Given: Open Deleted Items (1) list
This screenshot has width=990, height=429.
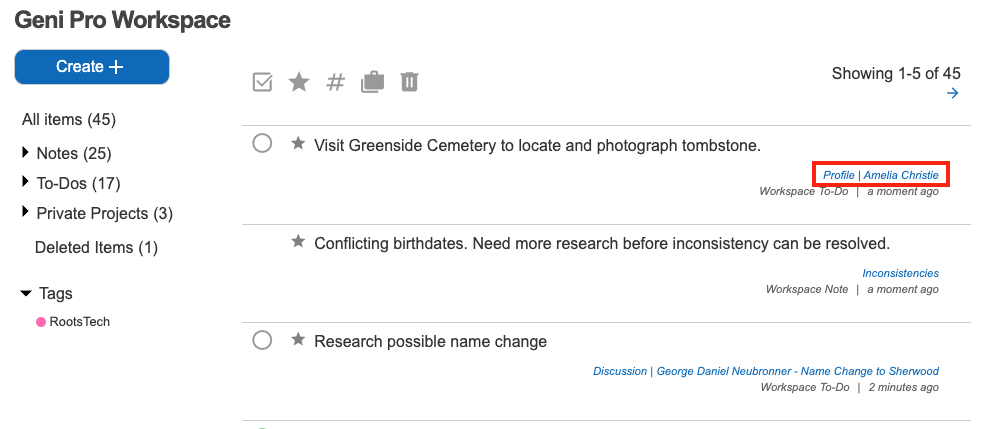Looking at the screenshot, I should [x=96, y=248].
